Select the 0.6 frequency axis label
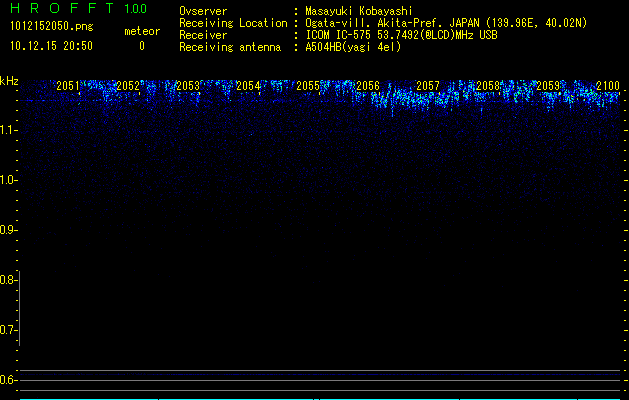This screenshot has width=629, height=400. [8, 380]
